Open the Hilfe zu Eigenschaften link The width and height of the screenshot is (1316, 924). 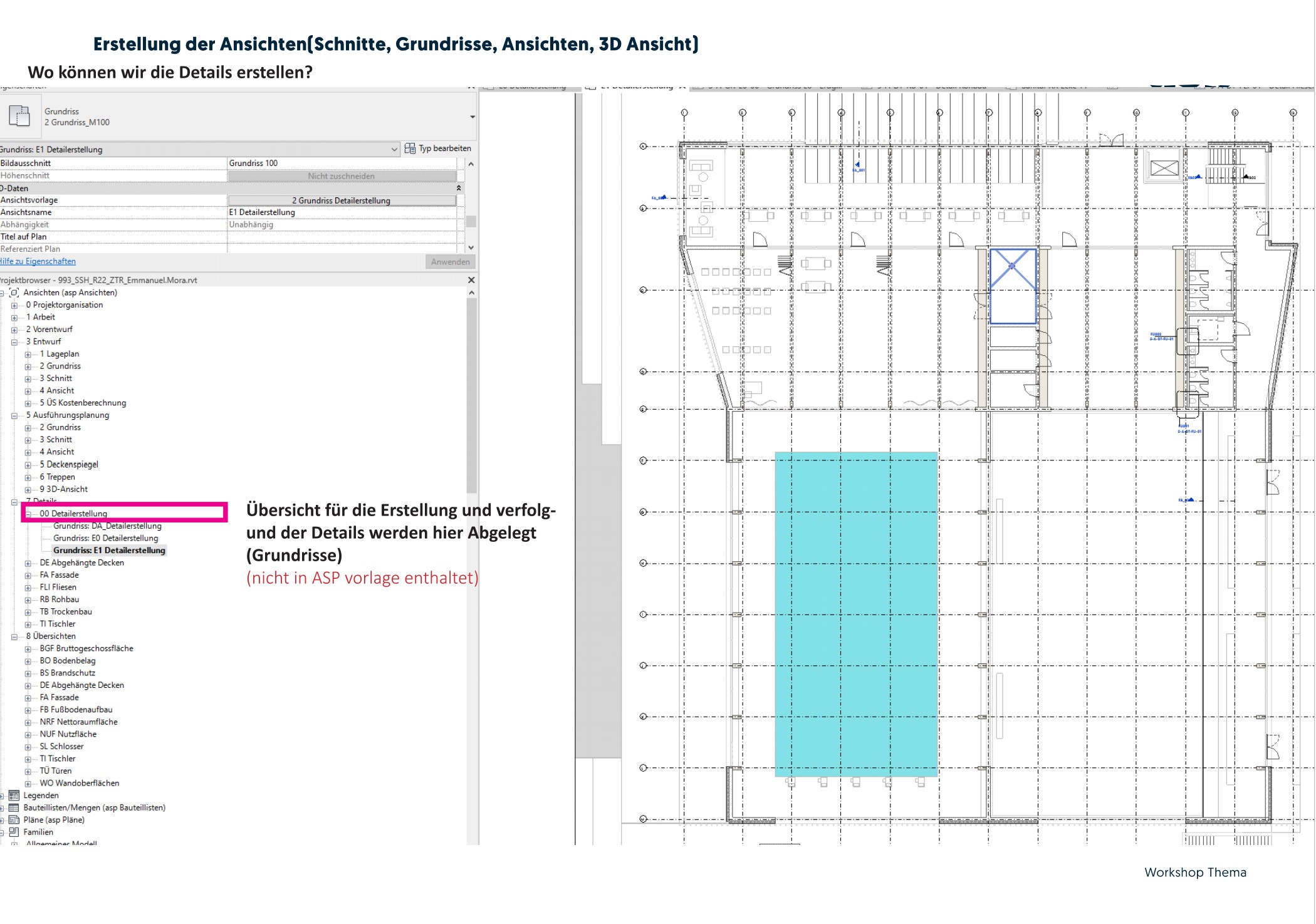(x=38, y=261)
